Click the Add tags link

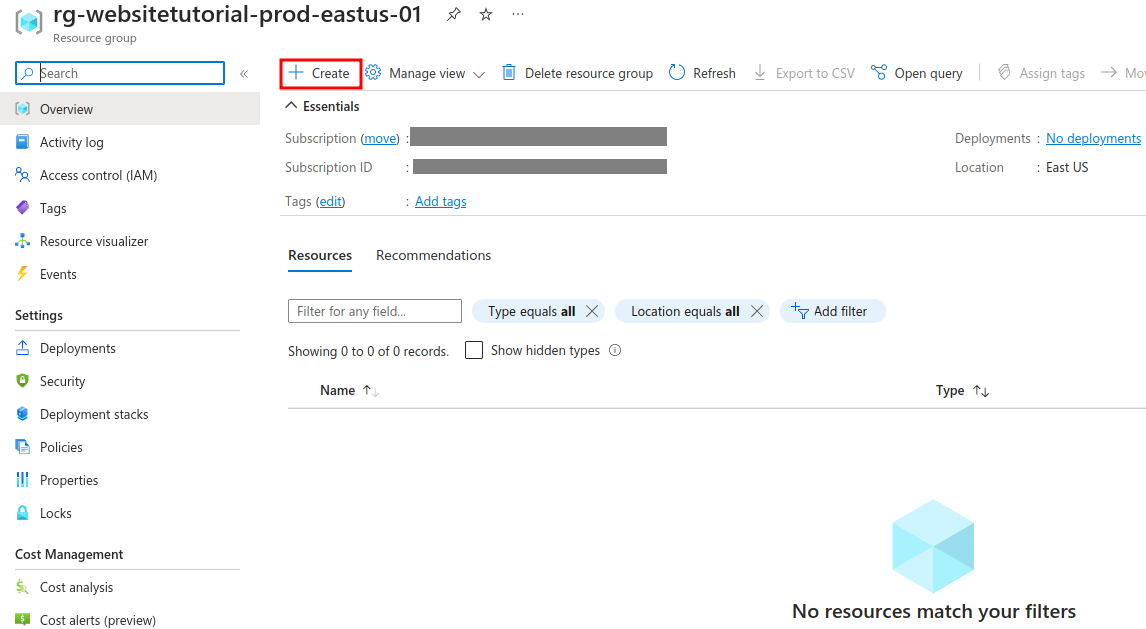point(441,202)
